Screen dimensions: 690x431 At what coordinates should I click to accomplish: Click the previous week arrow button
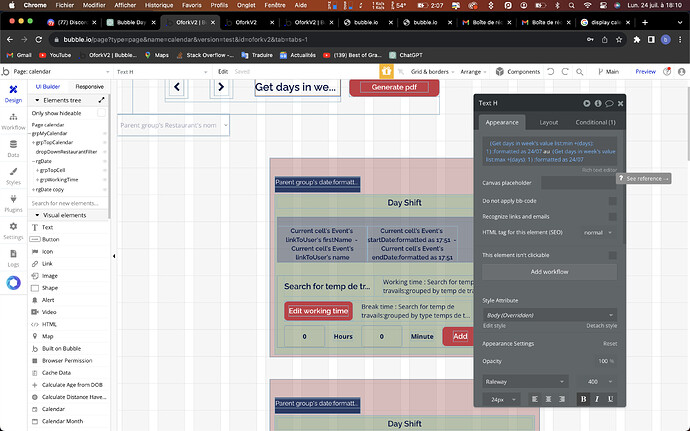177,87
